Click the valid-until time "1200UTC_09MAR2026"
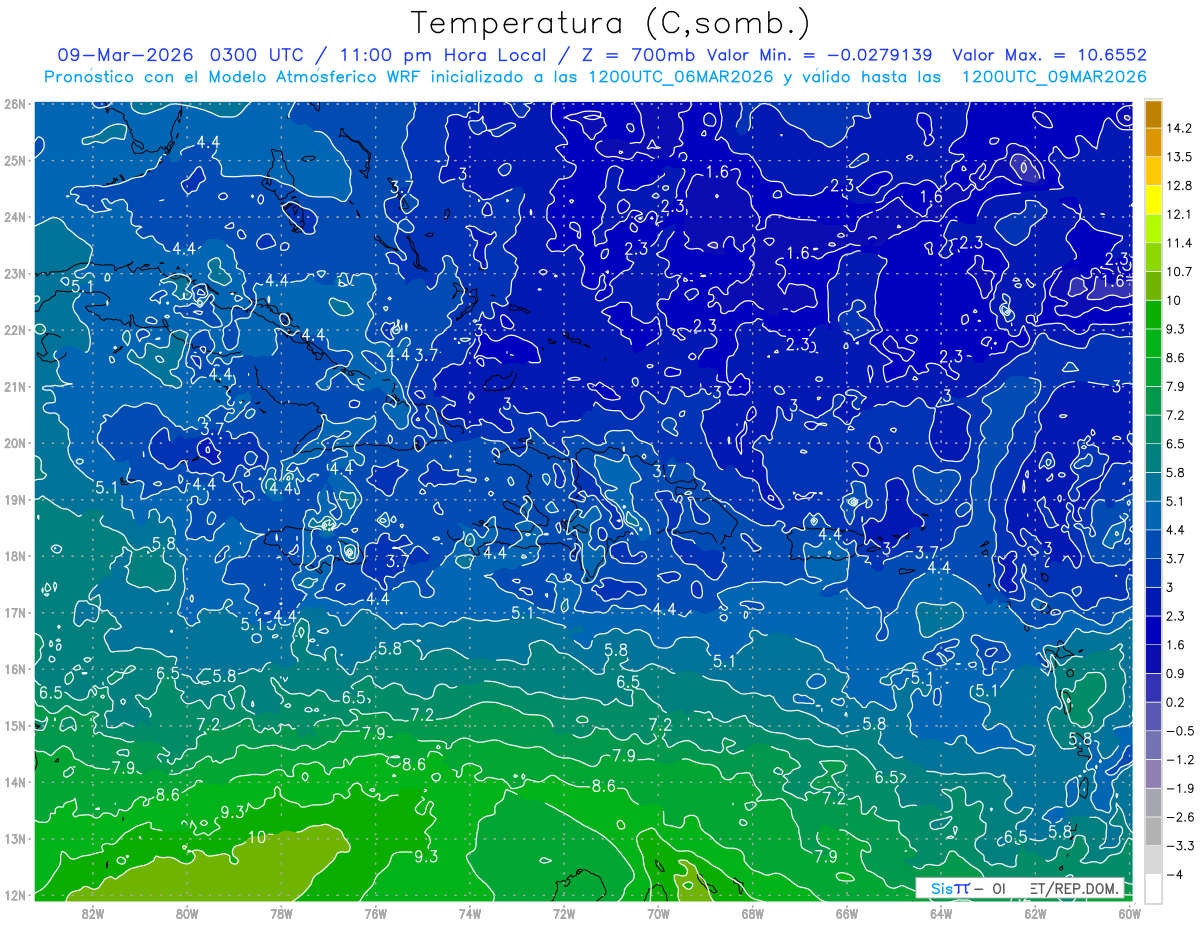The height and width of the screenshot is (927, 1200). 1053,76
